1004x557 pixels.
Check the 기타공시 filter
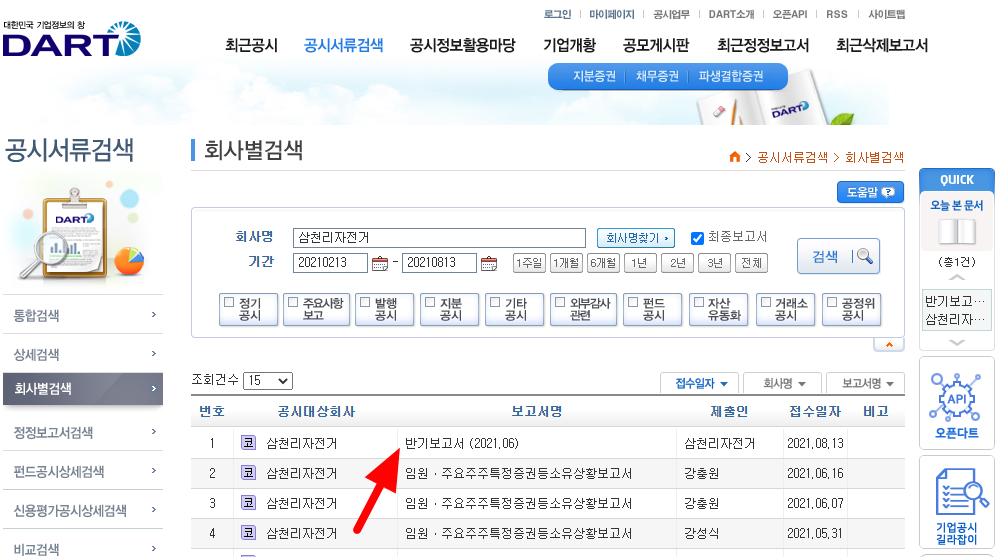tap(495, 302)
